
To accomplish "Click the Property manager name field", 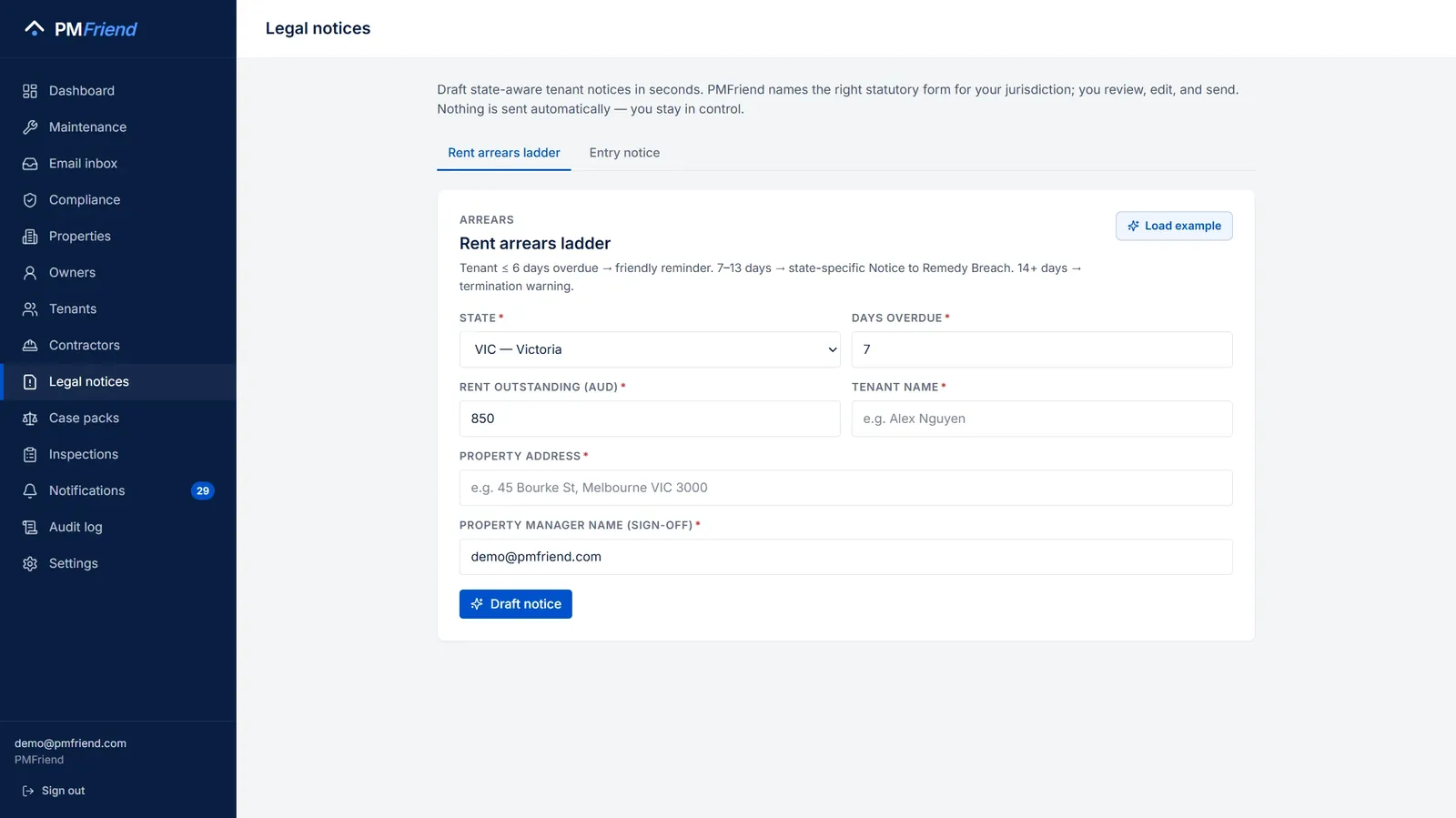I will coord(846,557).
